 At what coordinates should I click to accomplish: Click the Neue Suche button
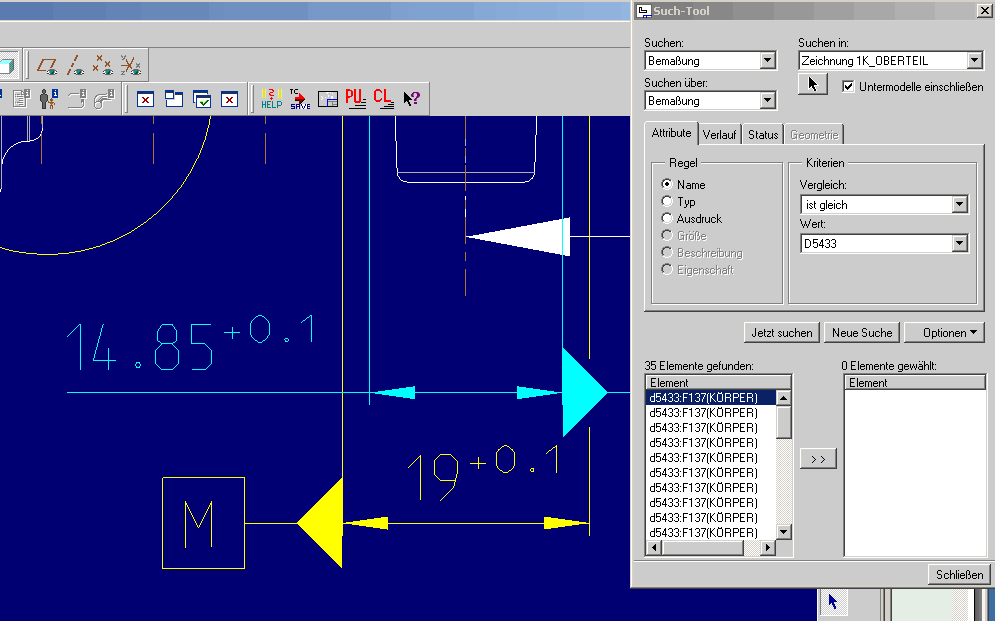click(x=862, y=332)
